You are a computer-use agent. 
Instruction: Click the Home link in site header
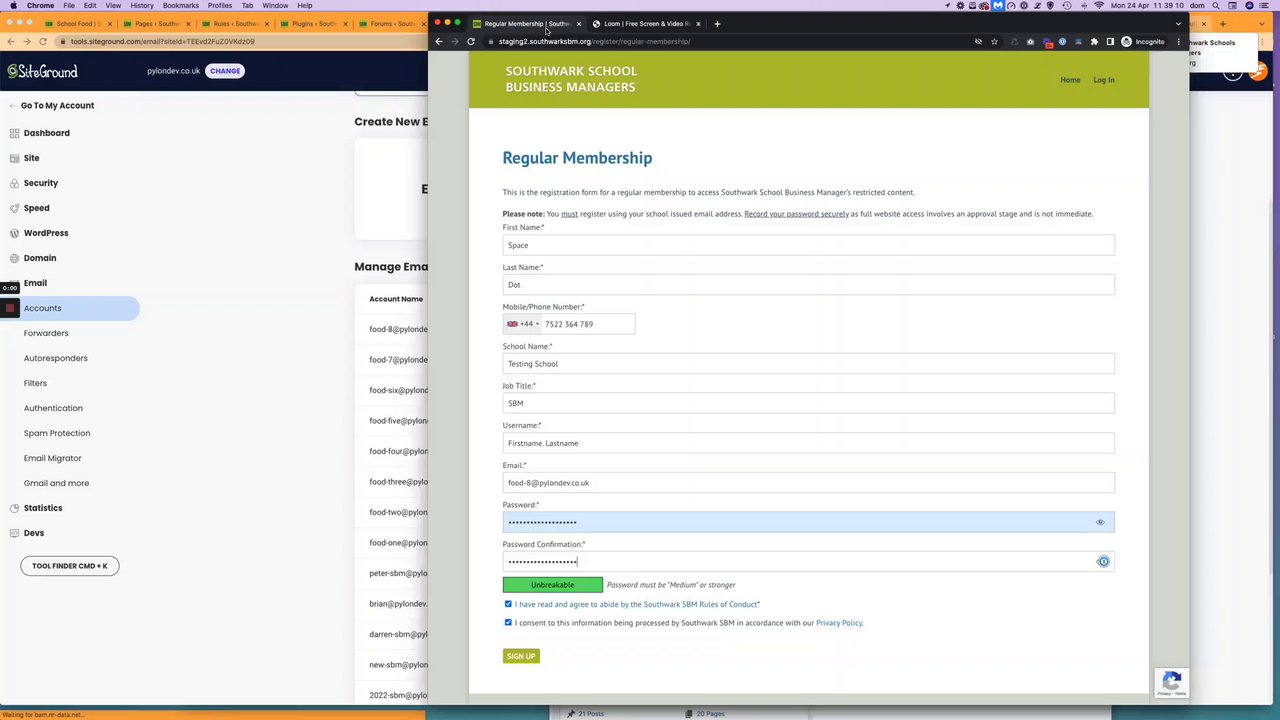pos(1070,80)
